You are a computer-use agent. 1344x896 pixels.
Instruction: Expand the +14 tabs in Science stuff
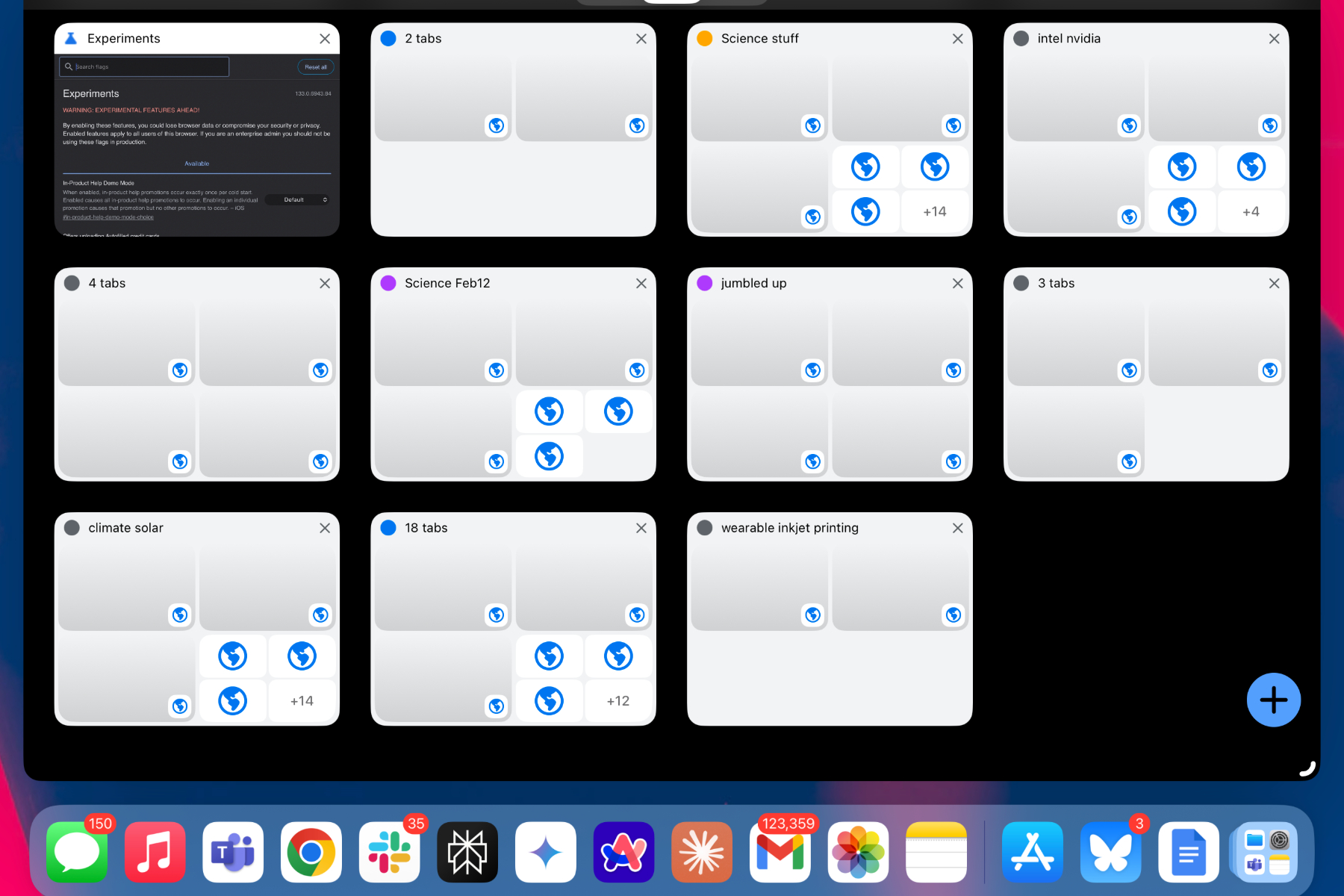coord(934,212)
